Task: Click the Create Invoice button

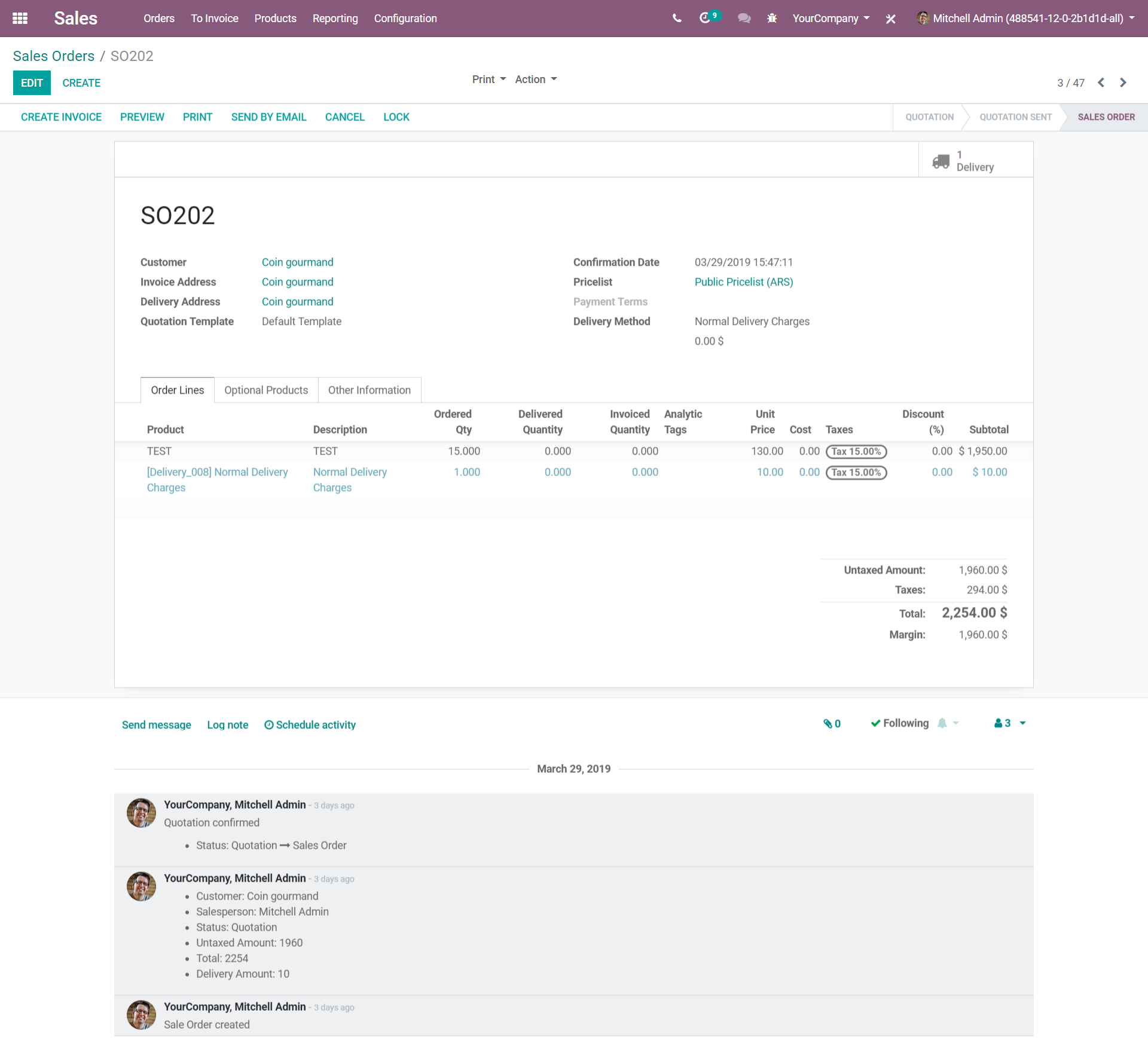Action: (x=61, y=117)
